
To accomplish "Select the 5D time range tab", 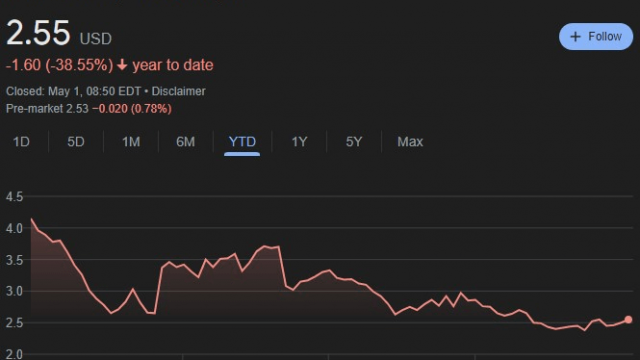I will (x=76, y=142).
